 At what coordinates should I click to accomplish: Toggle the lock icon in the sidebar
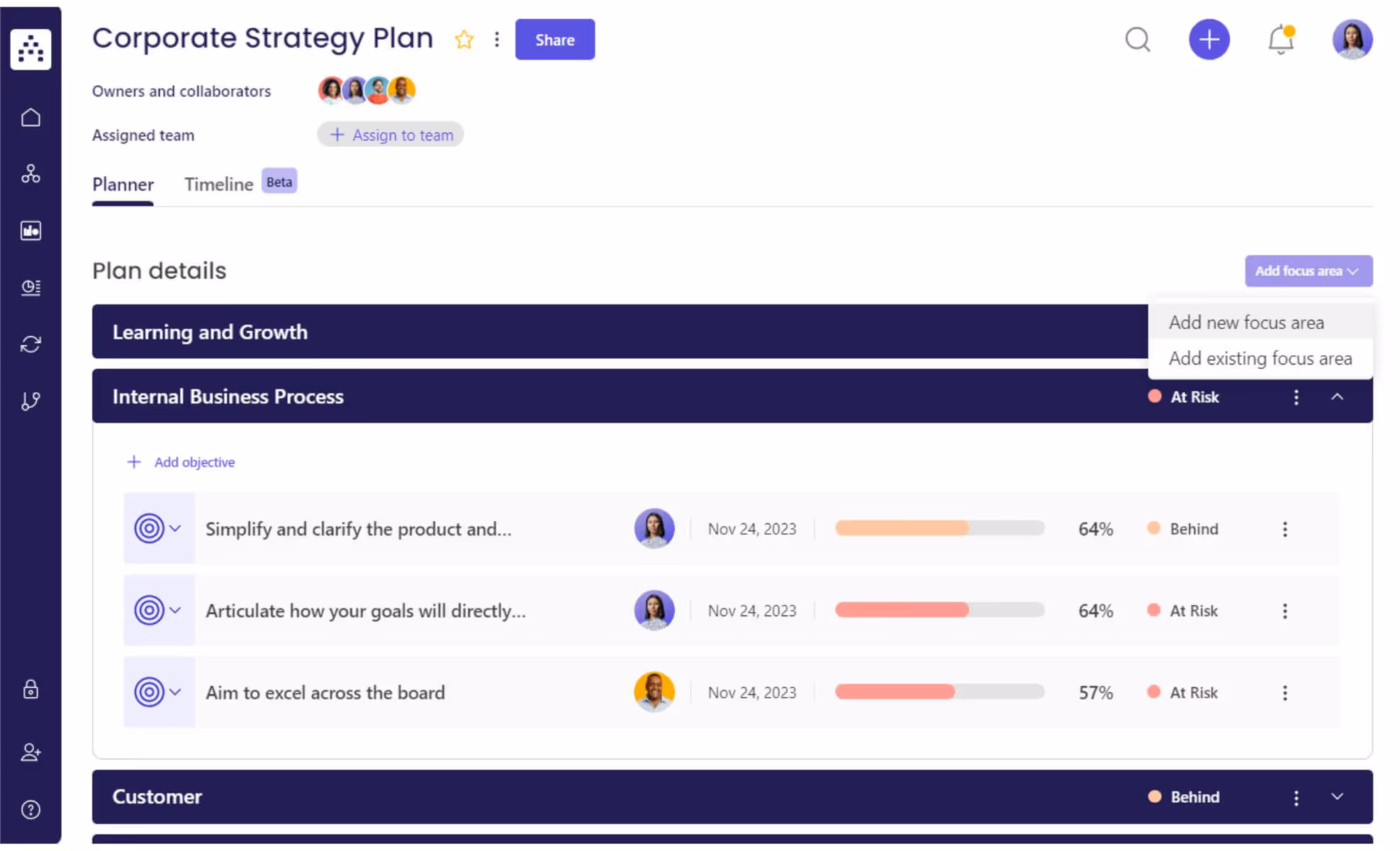click(x=30, y=689)
